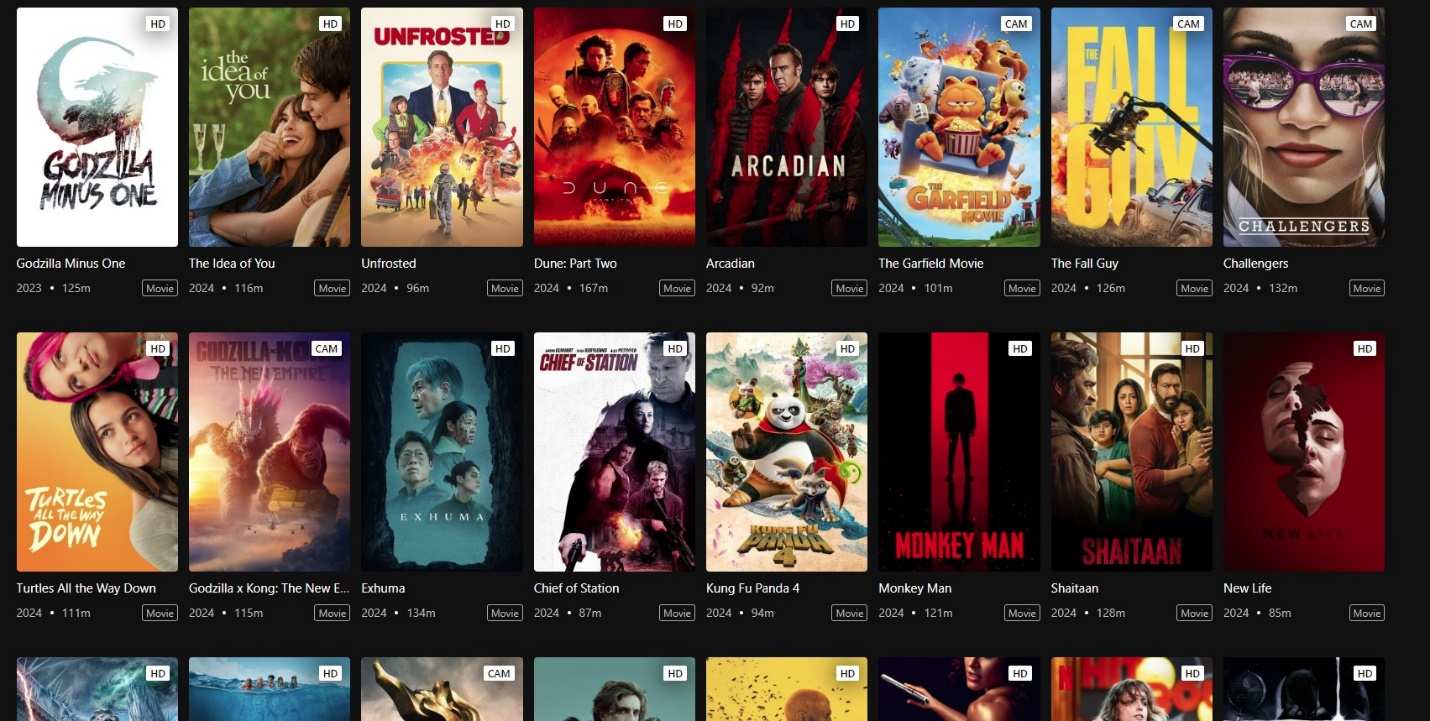This screenshot has width=1430, height=721.
Task: Click the Movie tag under Dune: Part Two
Action: pyautogui.click(x=677, y=288)
